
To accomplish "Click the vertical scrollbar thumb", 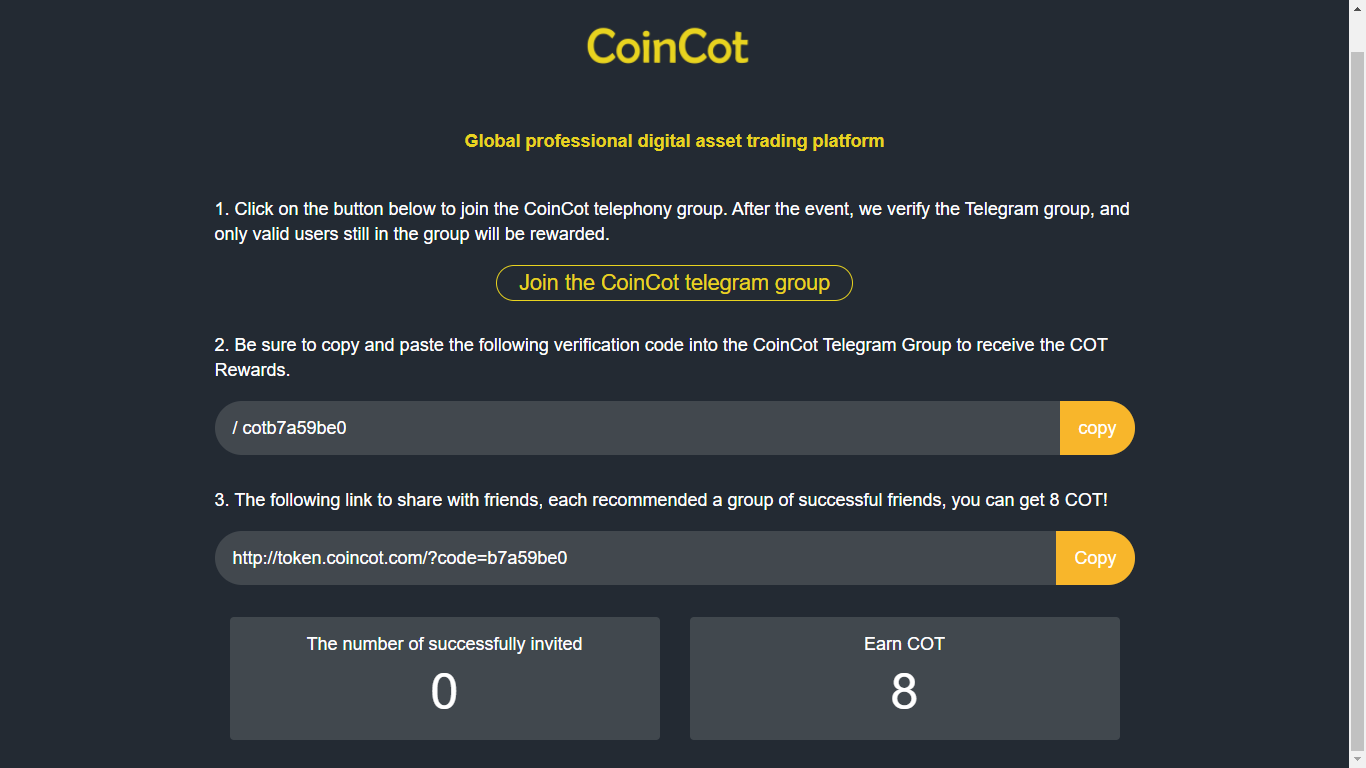I will [x=1357, y=400].
